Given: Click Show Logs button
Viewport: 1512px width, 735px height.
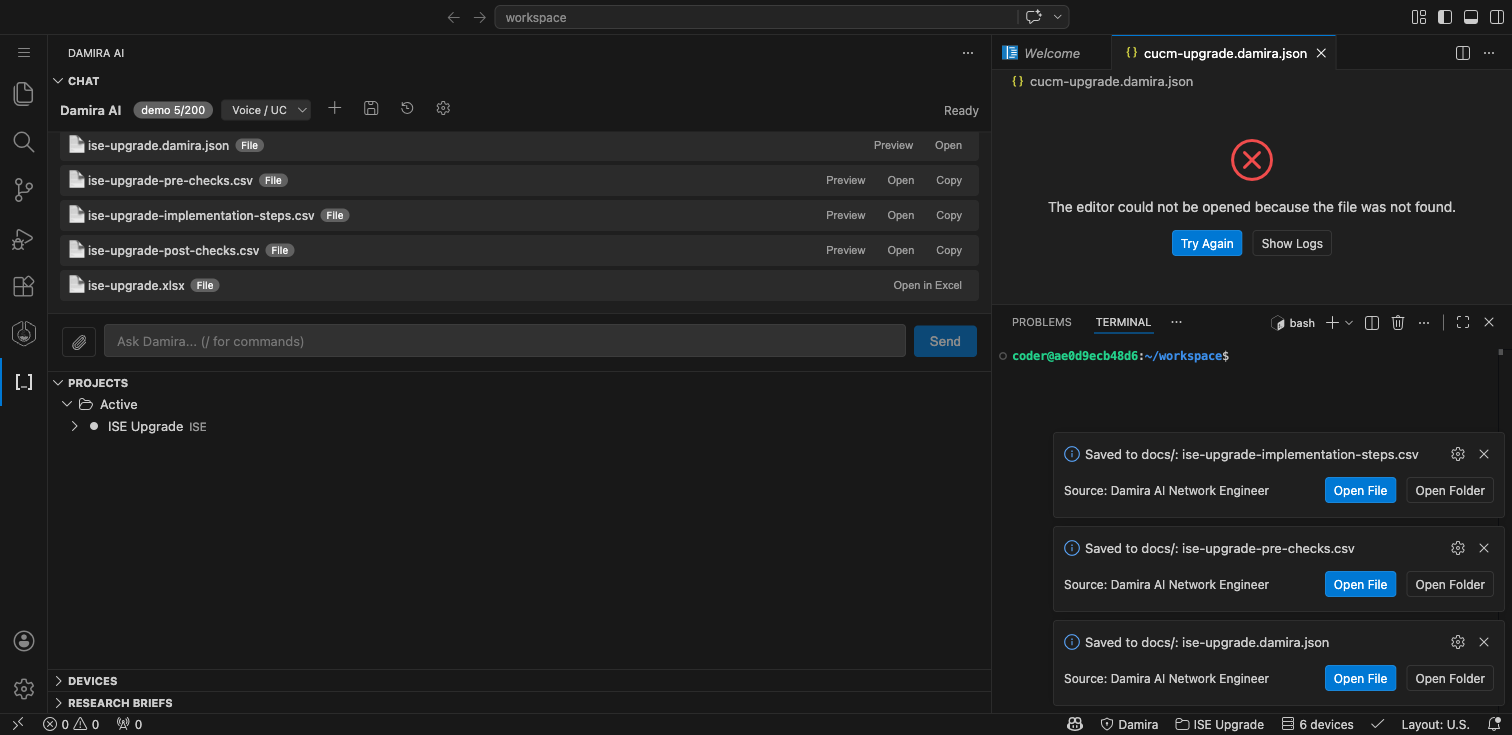Looking at the screenshot, I should pyautogui.click(x=1292, y=243).
